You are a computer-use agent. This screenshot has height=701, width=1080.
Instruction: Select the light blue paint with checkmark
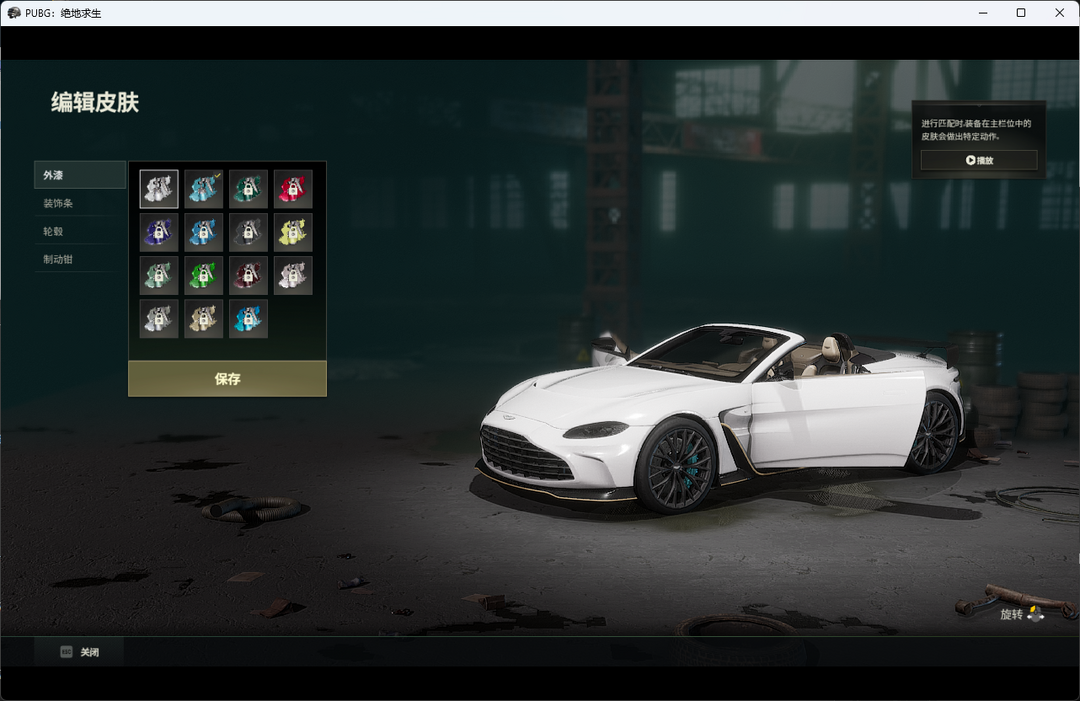coord(203,189)
